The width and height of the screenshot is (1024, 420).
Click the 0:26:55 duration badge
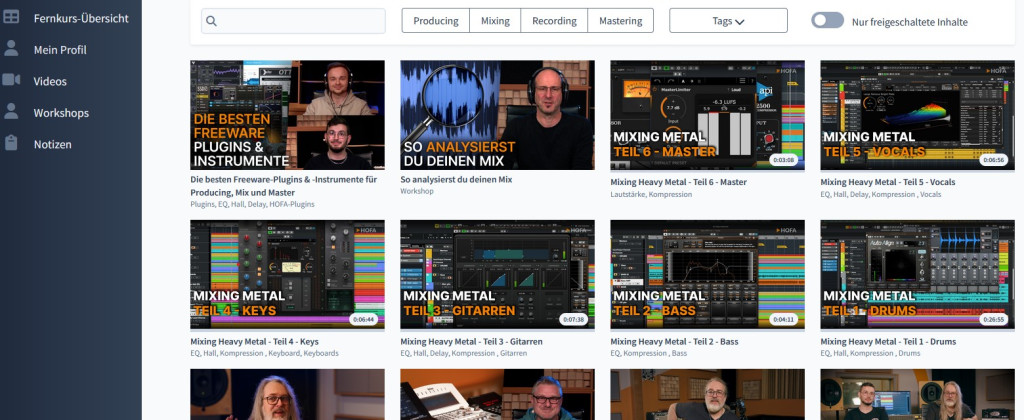pos(993,319)
